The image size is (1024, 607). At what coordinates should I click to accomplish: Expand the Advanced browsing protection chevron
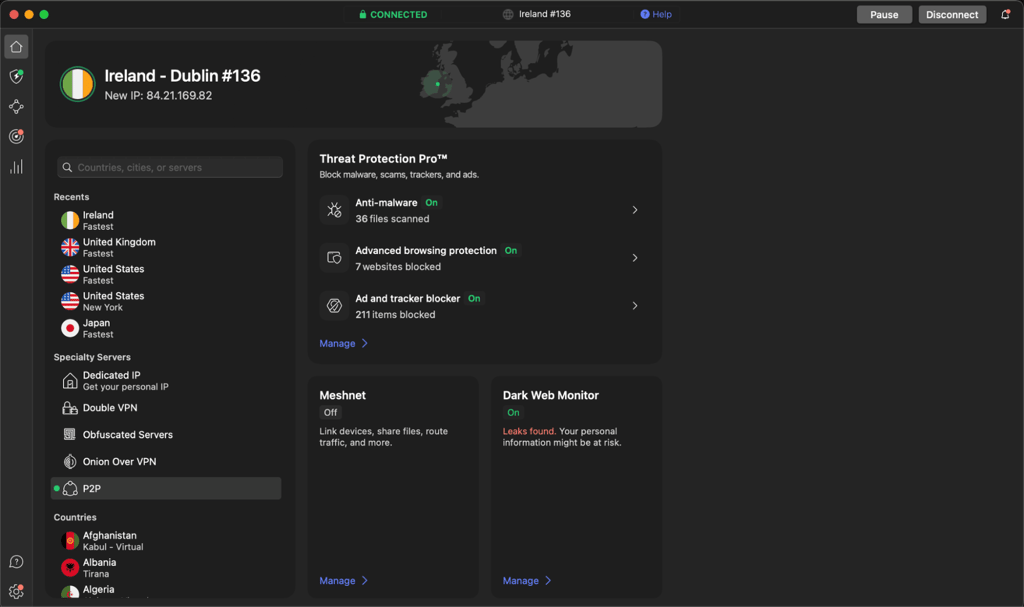(x=635, y=258)
